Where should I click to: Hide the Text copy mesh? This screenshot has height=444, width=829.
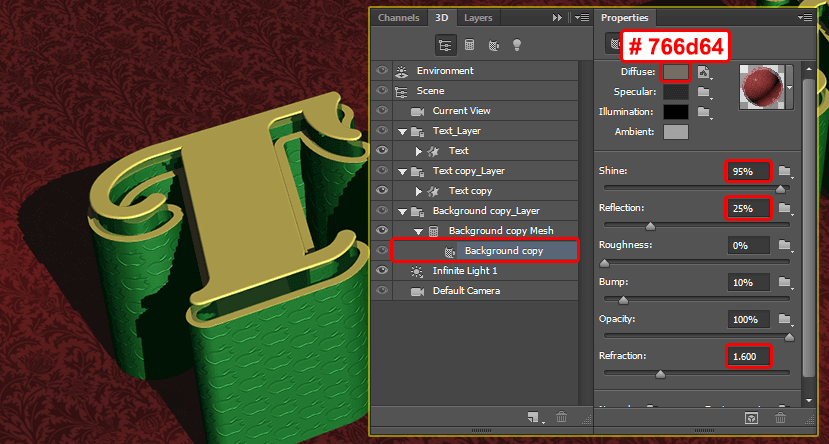click(x=381, y=191)
